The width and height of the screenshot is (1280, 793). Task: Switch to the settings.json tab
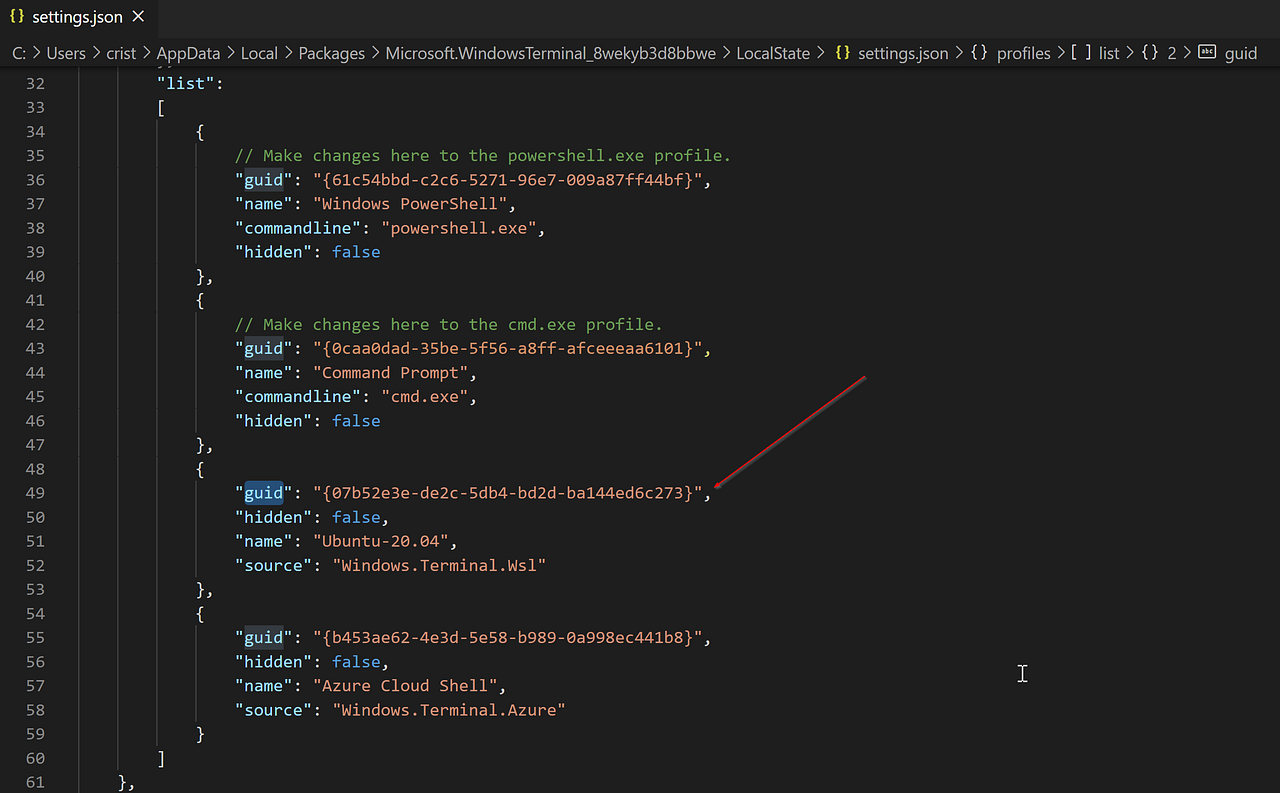coord(75,16)
